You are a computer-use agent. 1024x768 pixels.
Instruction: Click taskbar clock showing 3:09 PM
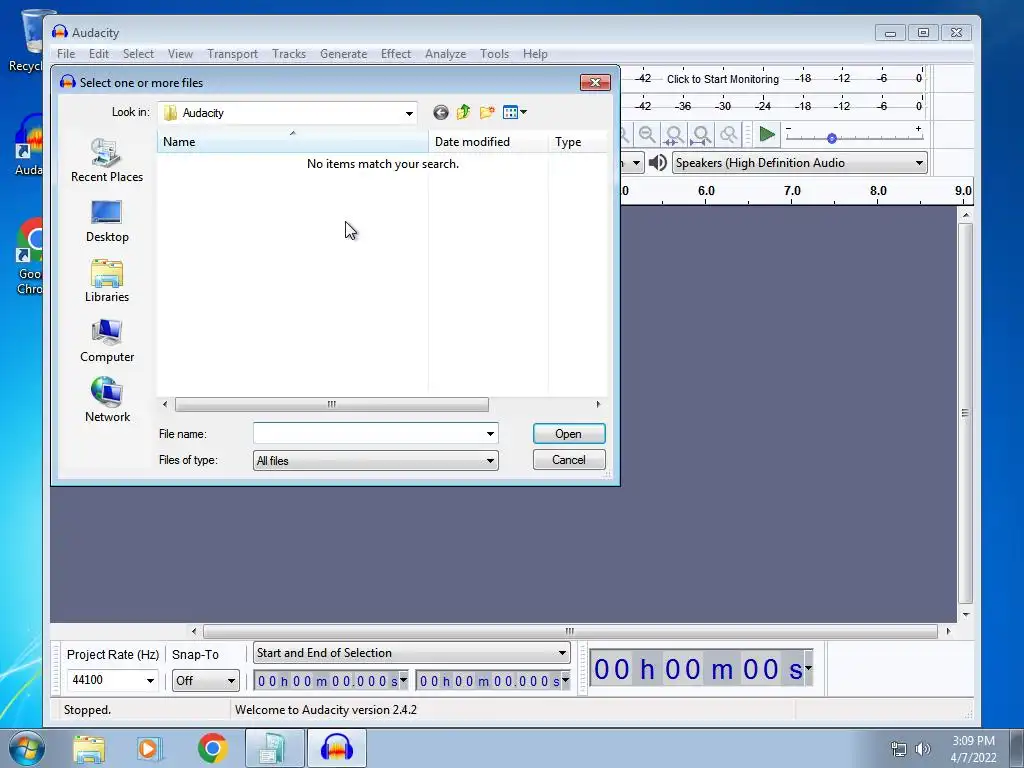pyautogui.click(x=973, y=749)
